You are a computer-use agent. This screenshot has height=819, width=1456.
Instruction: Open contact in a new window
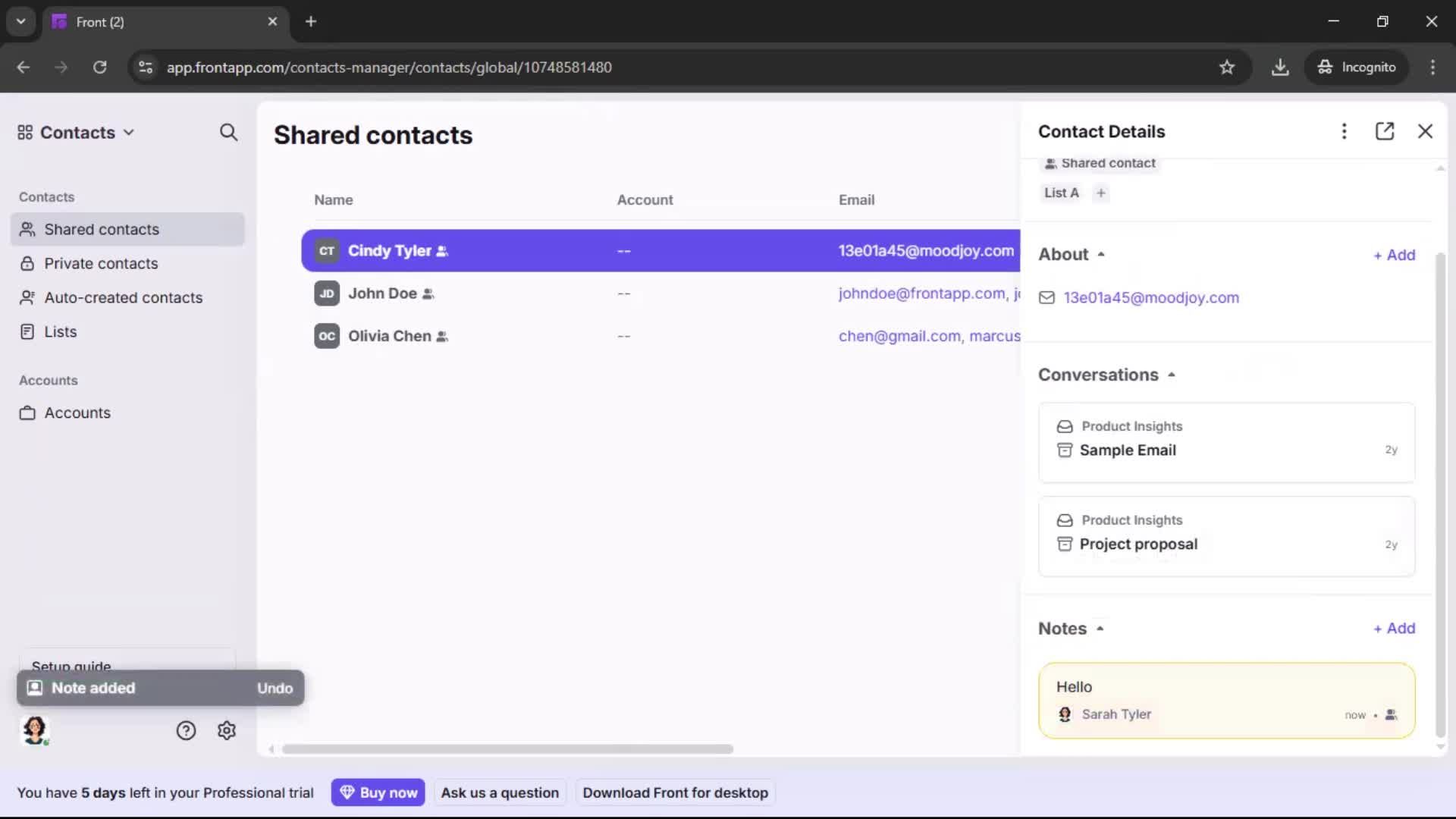pyautogui.click(x=1385, y=131)
